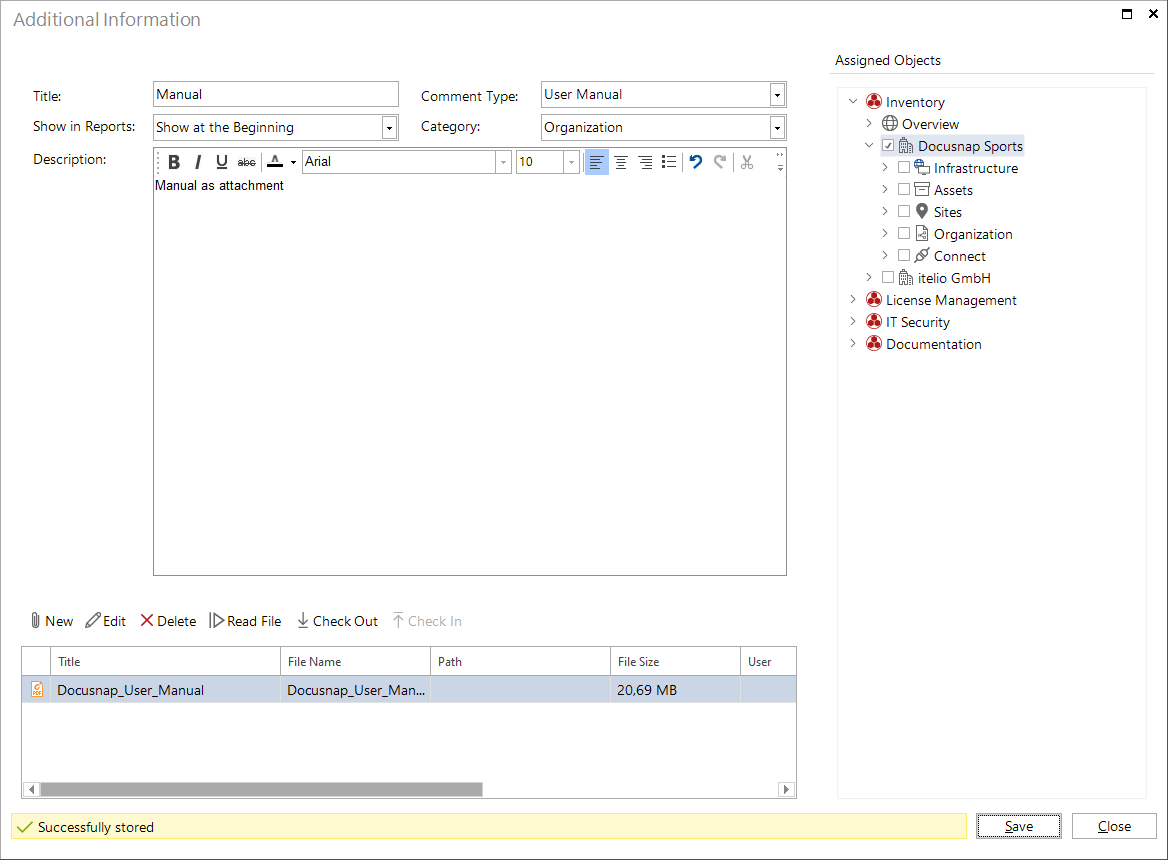Click into the Title input field

coord(276,95)
